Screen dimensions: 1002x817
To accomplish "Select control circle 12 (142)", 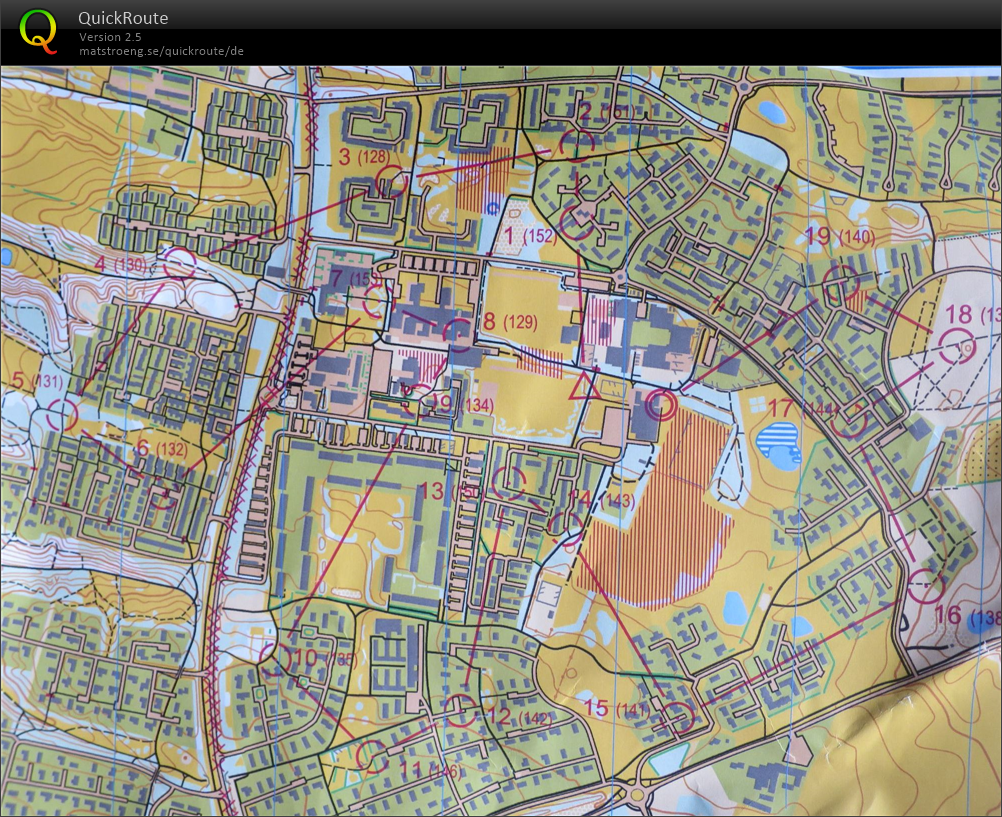I will 461,710.
